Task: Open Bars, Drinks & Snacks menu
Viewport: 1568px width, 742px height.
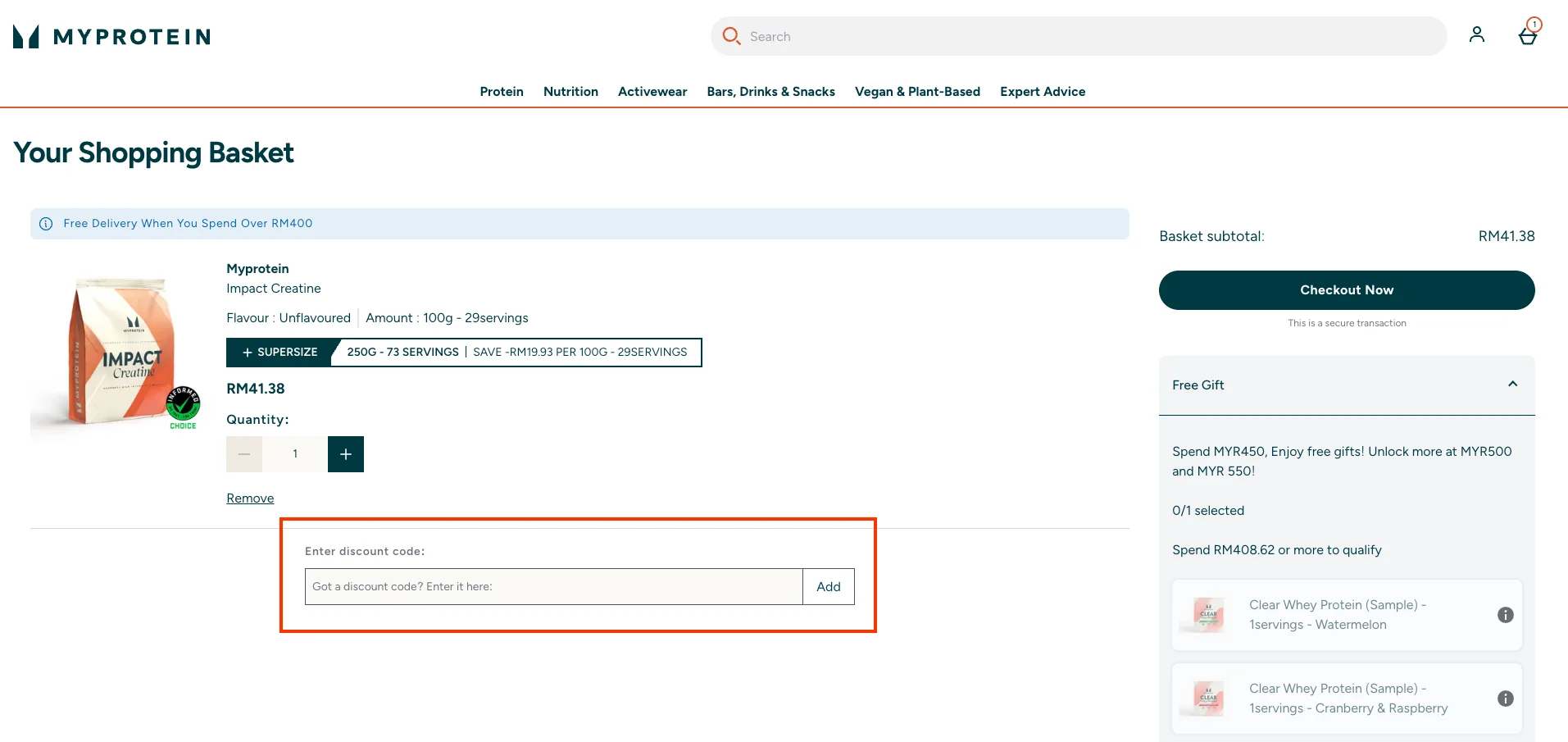Action: [771, 92]
